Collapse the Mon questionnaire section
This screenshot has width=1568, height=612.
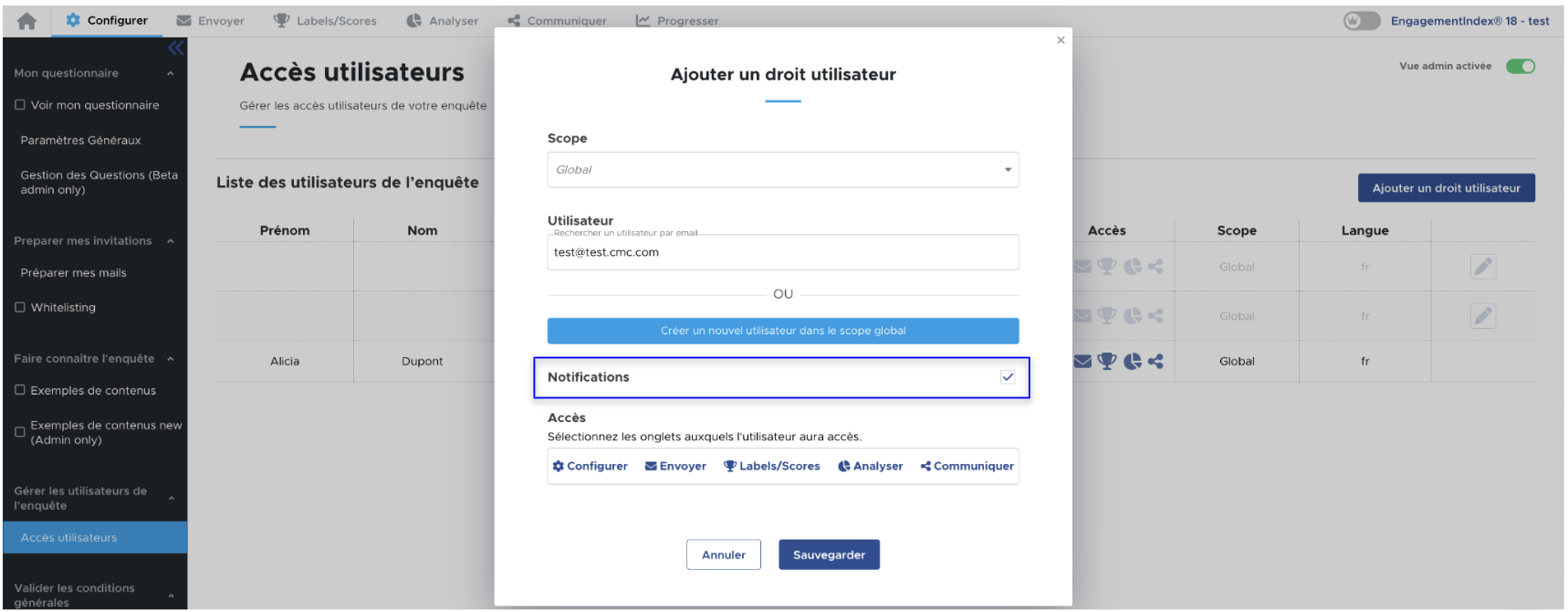[171, 73]
